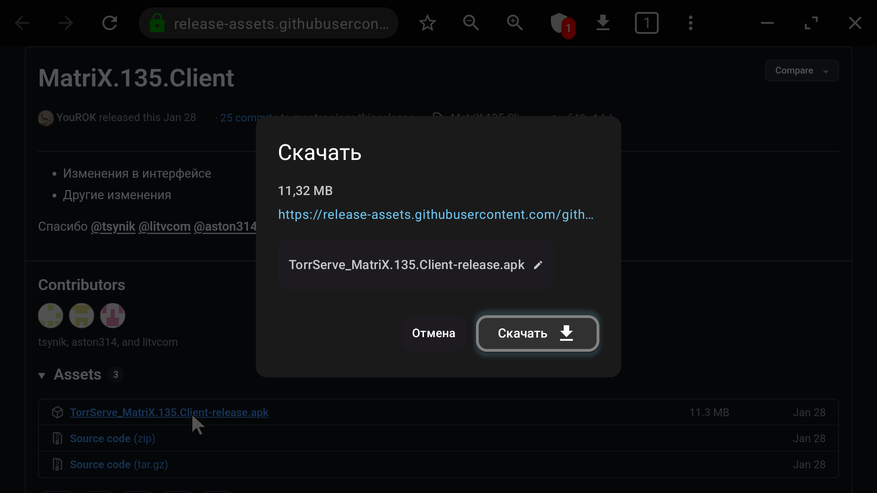
Task: Click the Скачать dialog title
Action: tap(319, 153)
